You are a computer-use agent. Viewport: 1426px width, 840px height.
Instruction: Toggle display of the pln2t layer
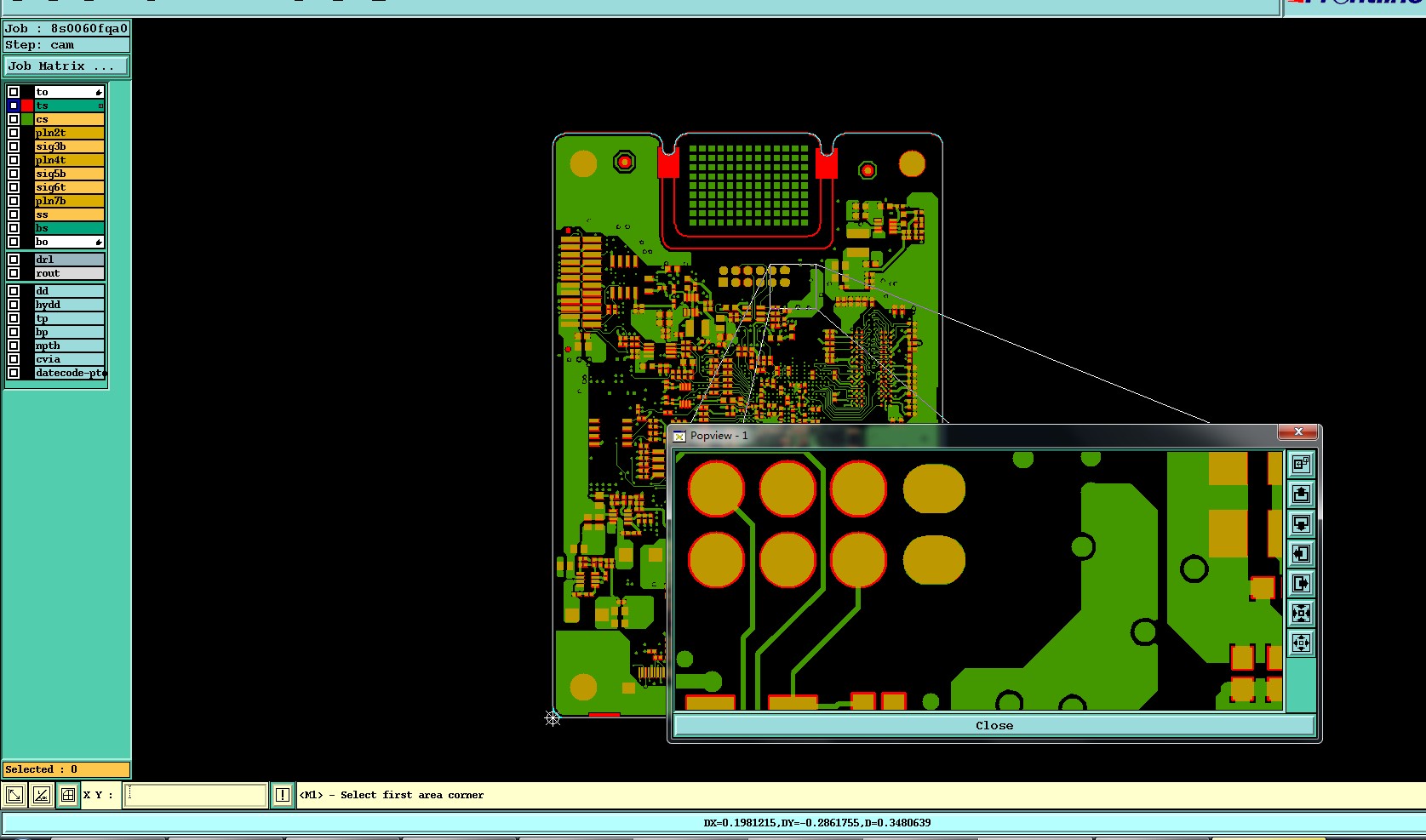14,133
